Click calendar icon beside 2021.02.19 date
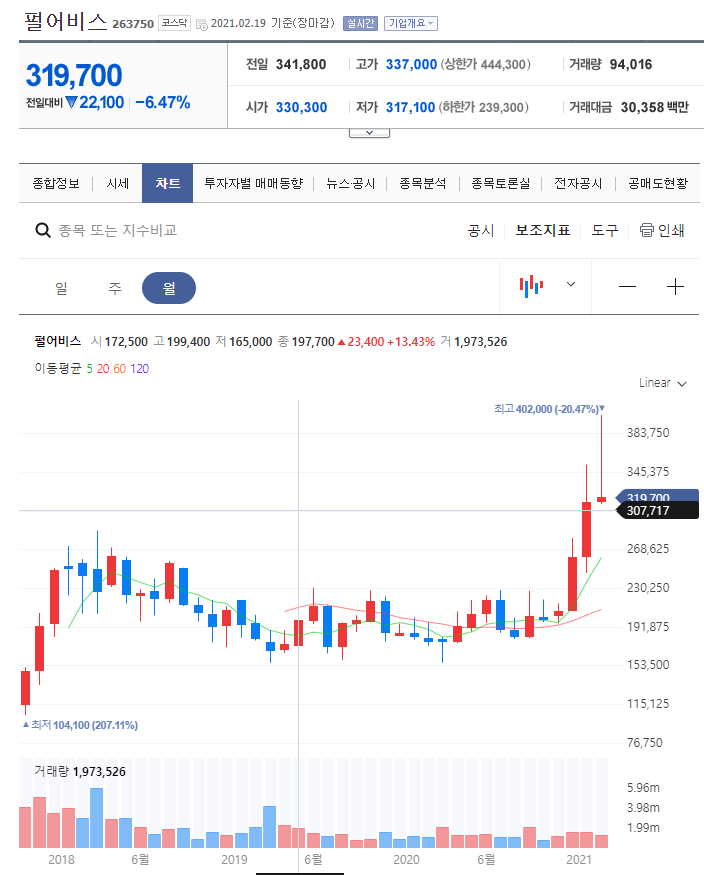 coord(201,24)
